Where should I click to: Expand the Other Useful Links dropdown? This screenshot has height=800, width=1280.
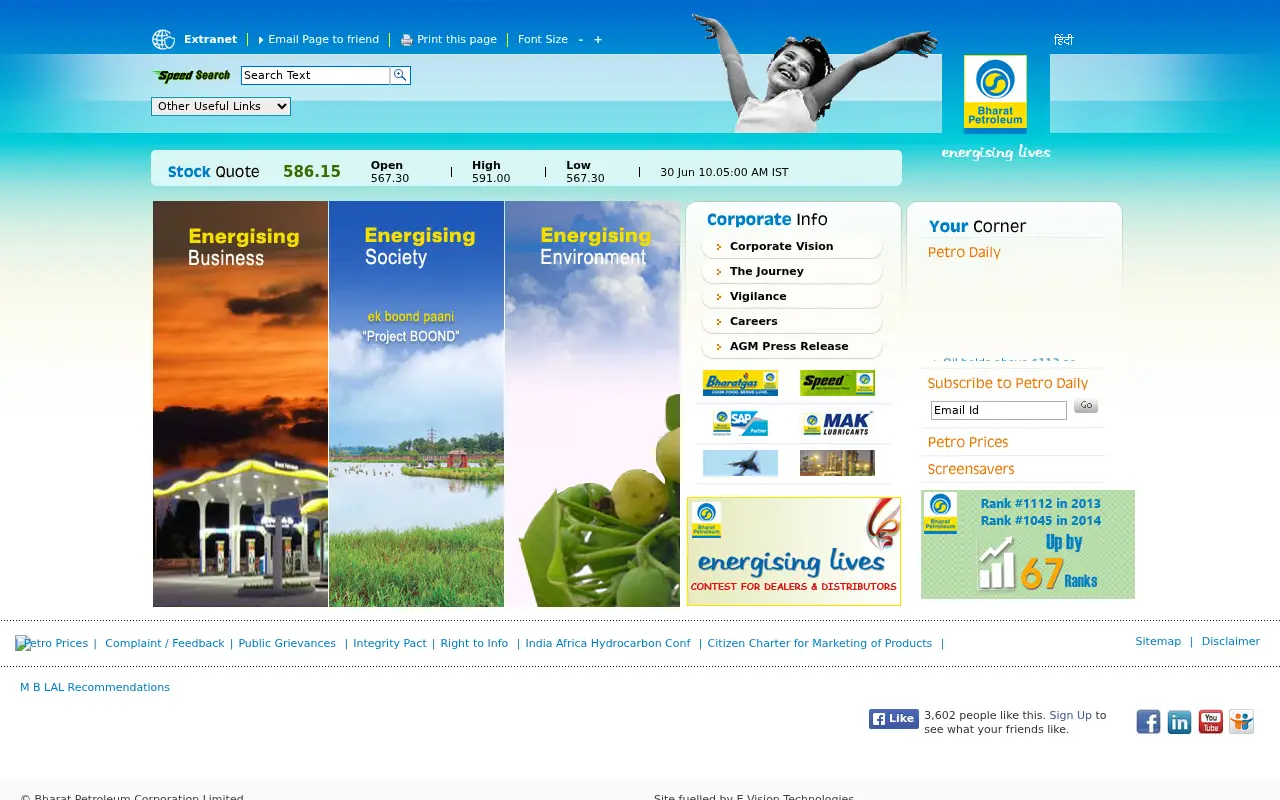pos(221,106)
